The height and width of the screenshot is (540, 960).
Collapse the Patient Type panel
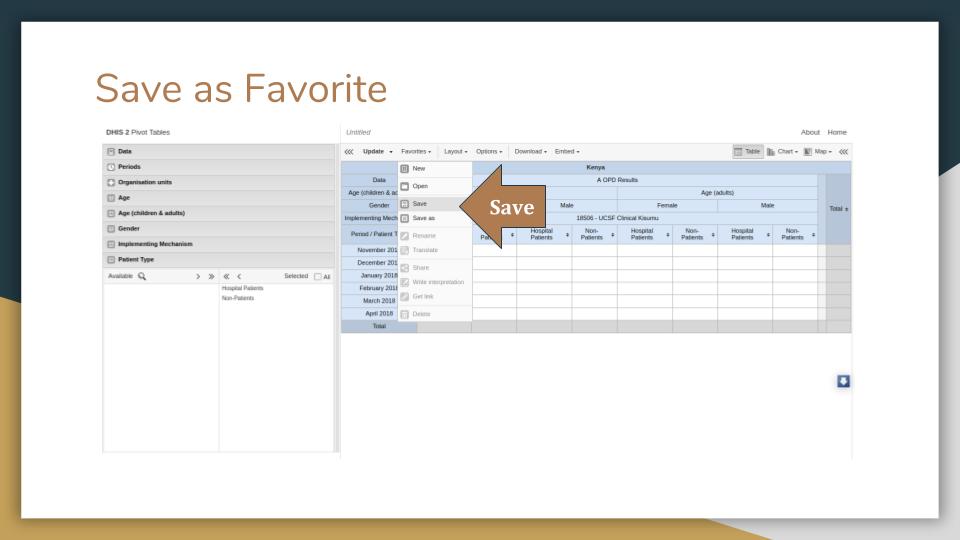tap(219, 260)
